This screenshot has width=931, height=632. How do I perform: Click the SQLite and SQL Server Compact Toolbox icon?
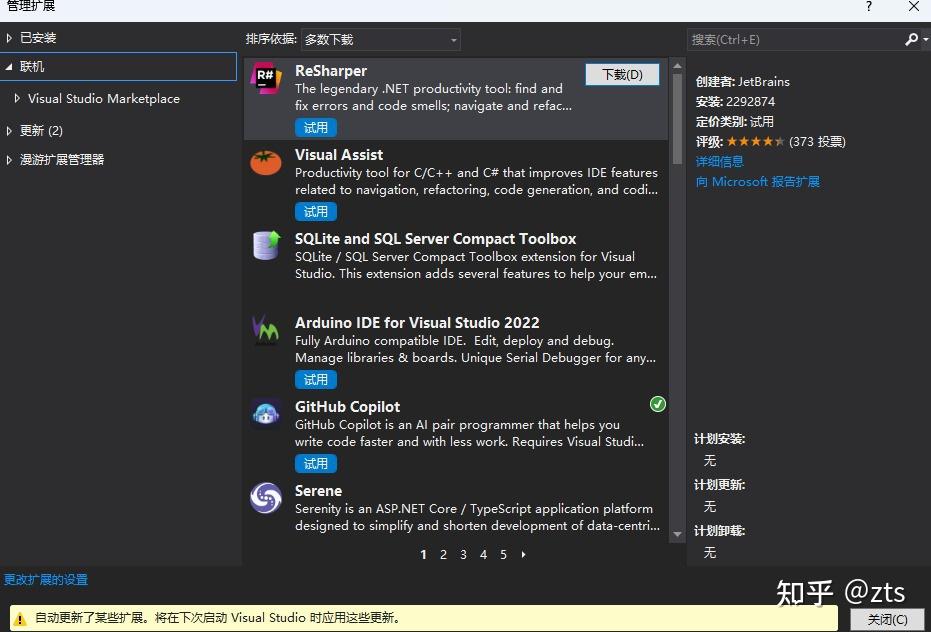click(265, 247)
